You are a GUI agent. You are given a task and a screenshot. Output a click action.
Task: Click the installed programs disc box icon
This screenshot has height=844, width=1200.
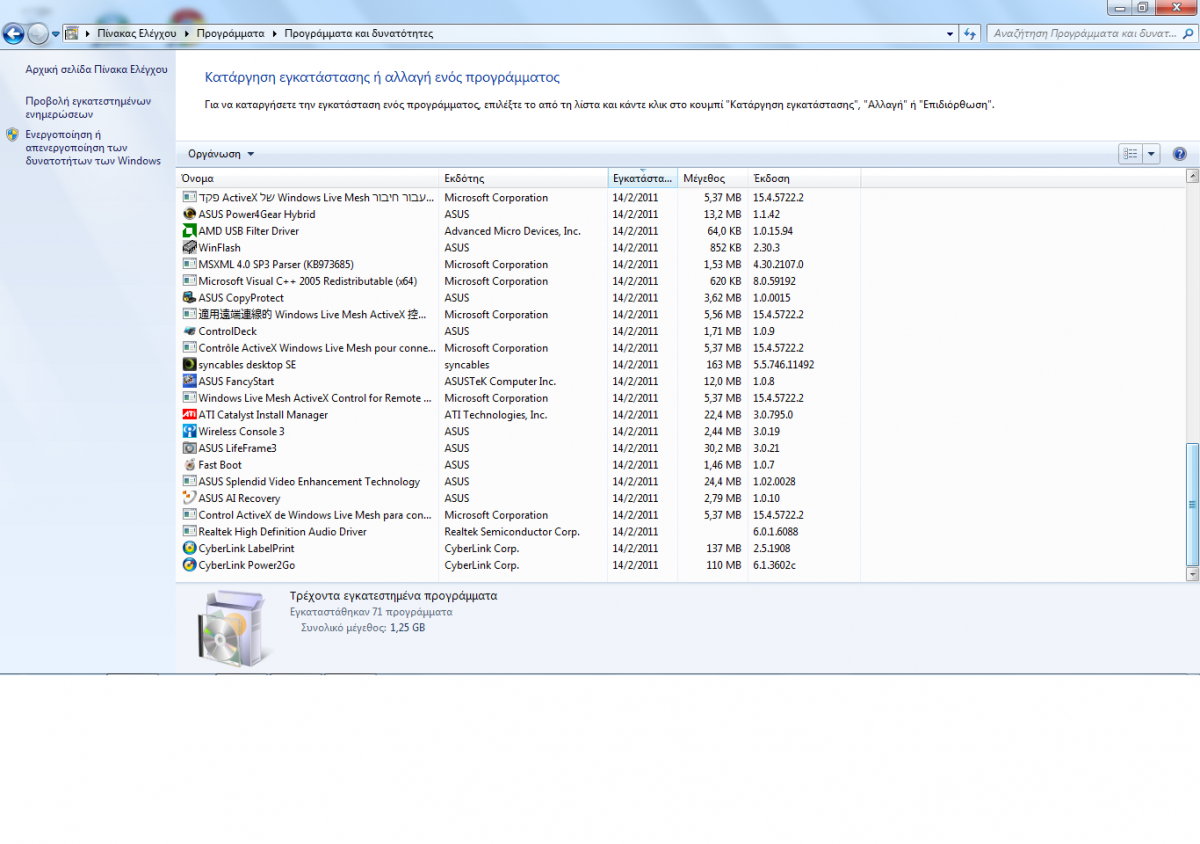[x=233, y=630]
